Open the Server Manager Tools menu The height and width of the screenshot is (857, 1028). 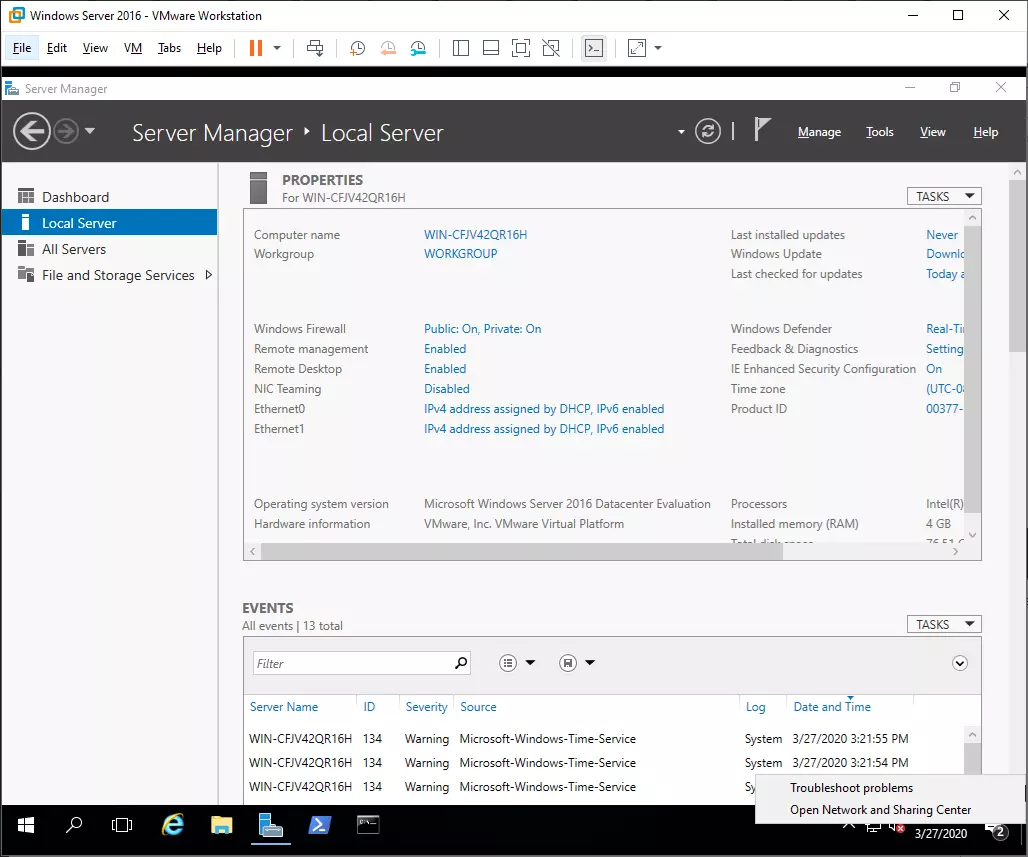click(880, 132)
